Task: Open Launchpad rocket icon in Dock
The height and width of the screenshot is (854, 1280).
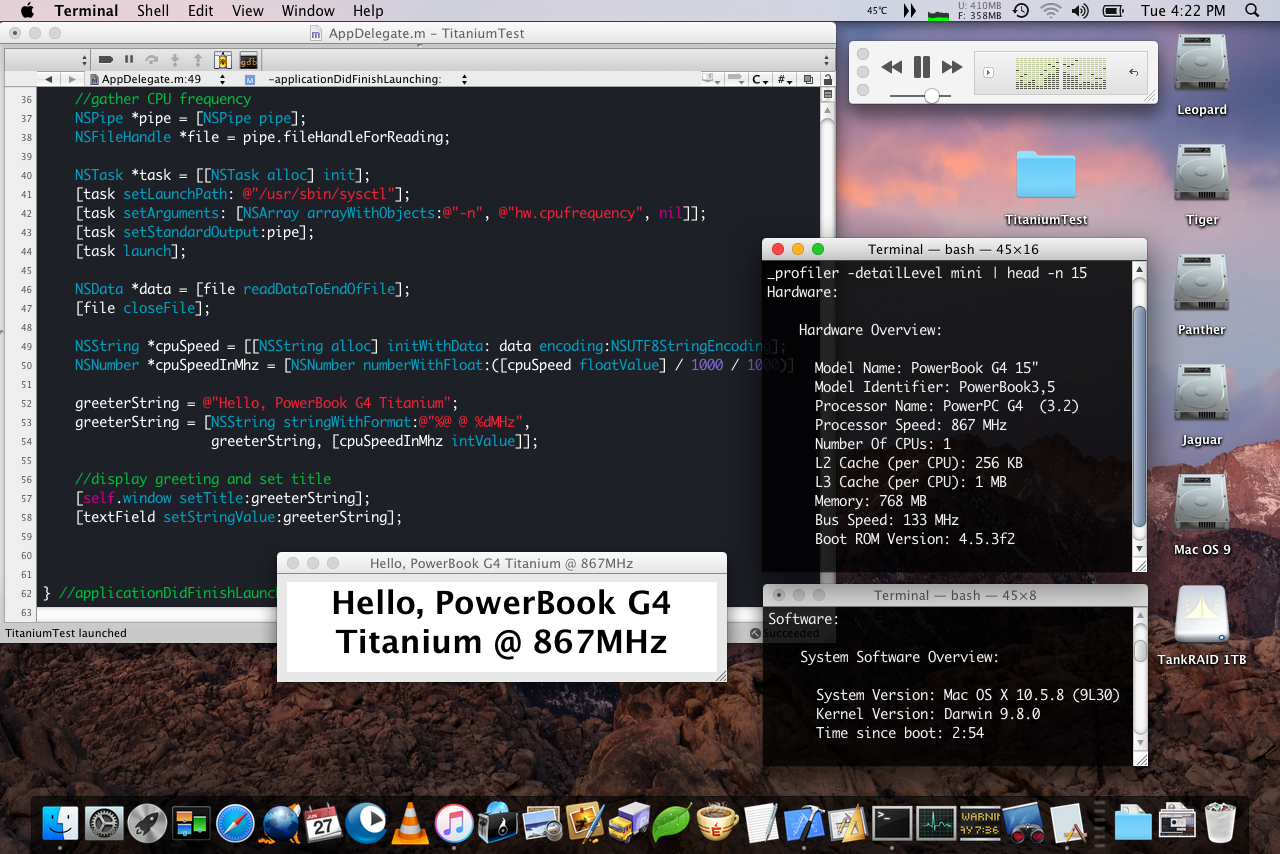Action: tap(147, 822)
